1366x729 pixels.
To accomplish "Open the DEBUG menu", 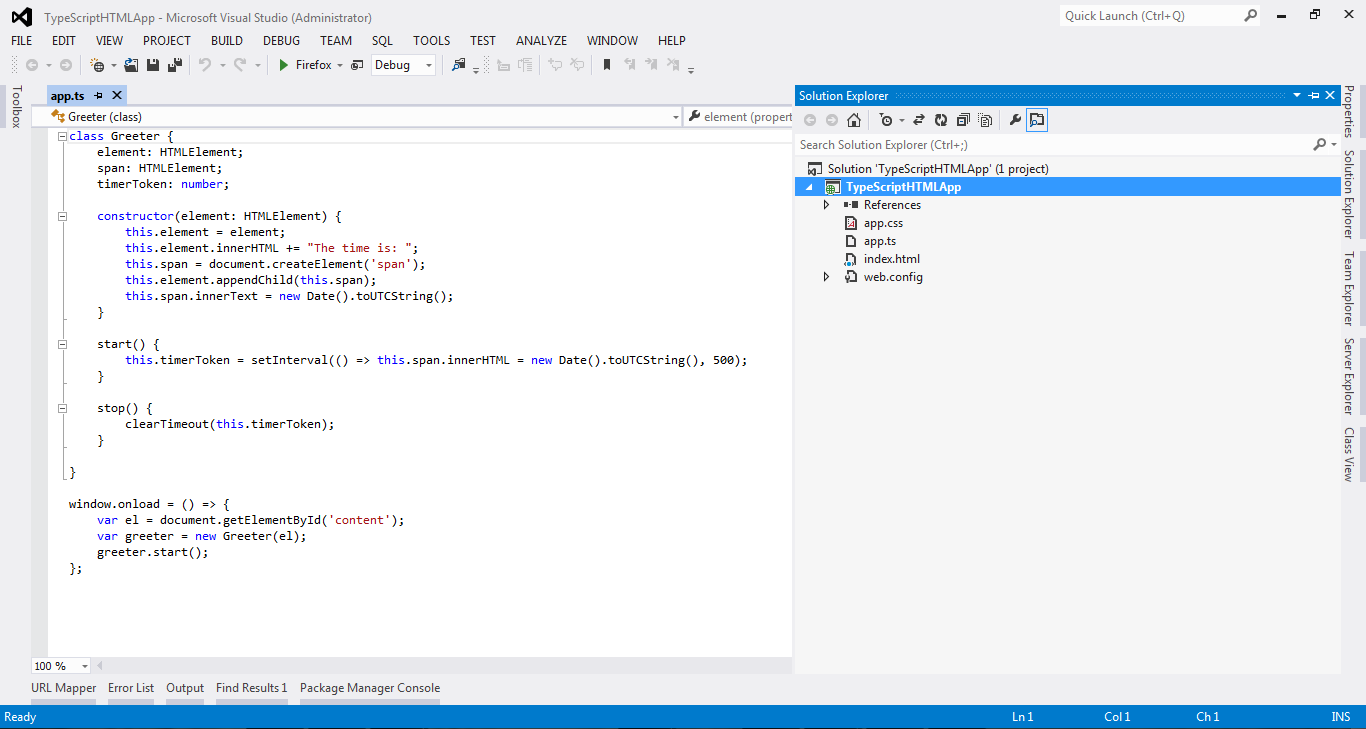I will 281,40.
